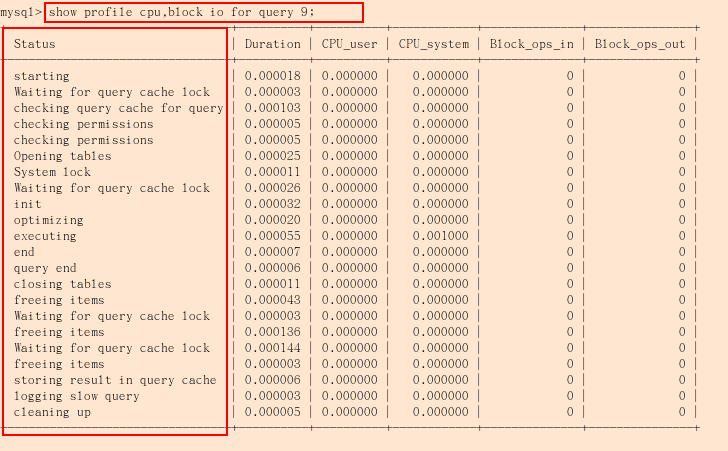Click duration 0.000003 in logging slow query row
The width and height of the screenshot is (728, 451).
[x=273, y=396]
